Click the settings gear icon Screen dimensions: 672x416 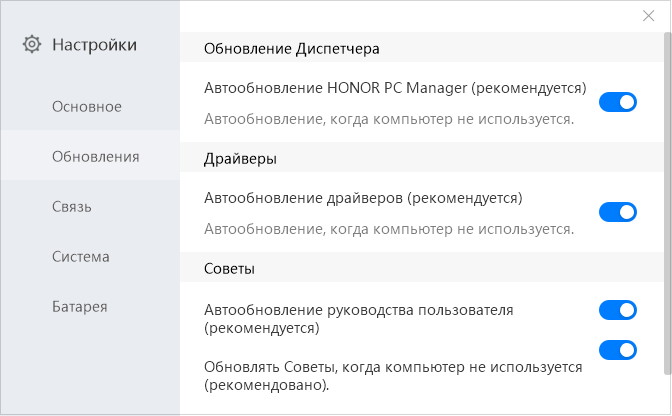pos(33,44)
